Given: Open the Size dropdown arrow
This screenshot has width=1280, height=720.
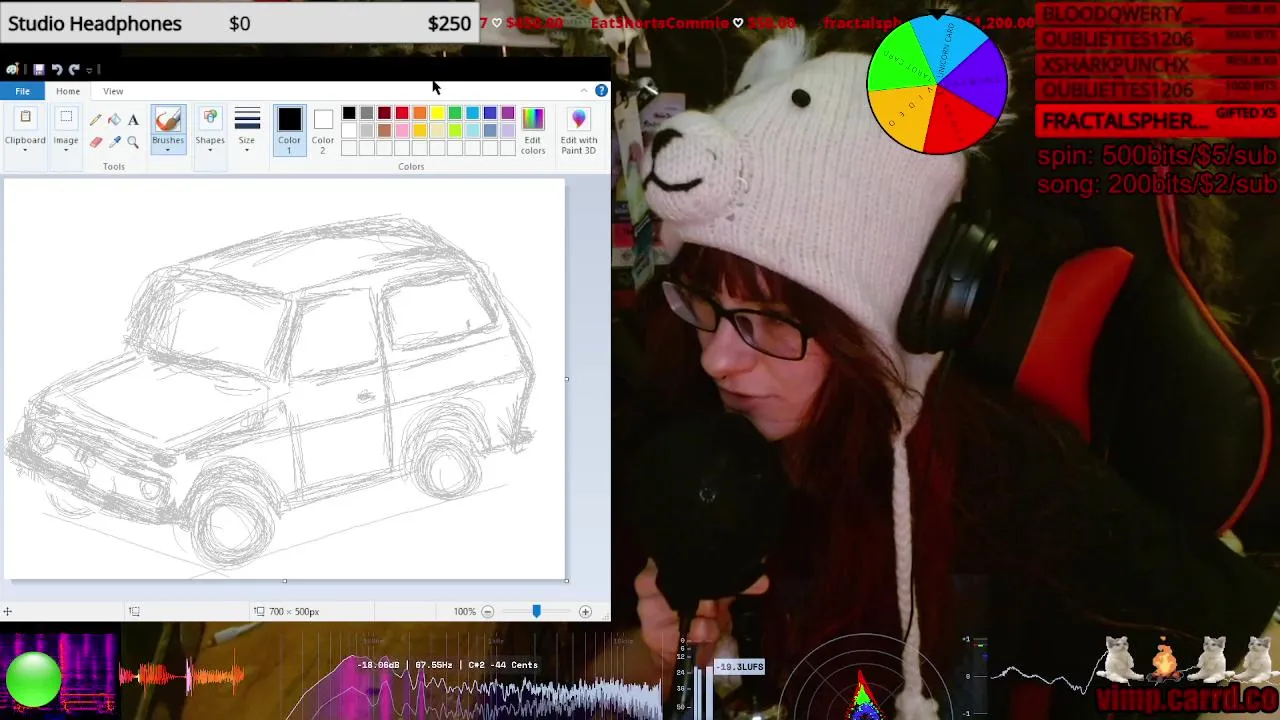Looking at the screenshot, I should pyautogui.click(x=247, y=150).
